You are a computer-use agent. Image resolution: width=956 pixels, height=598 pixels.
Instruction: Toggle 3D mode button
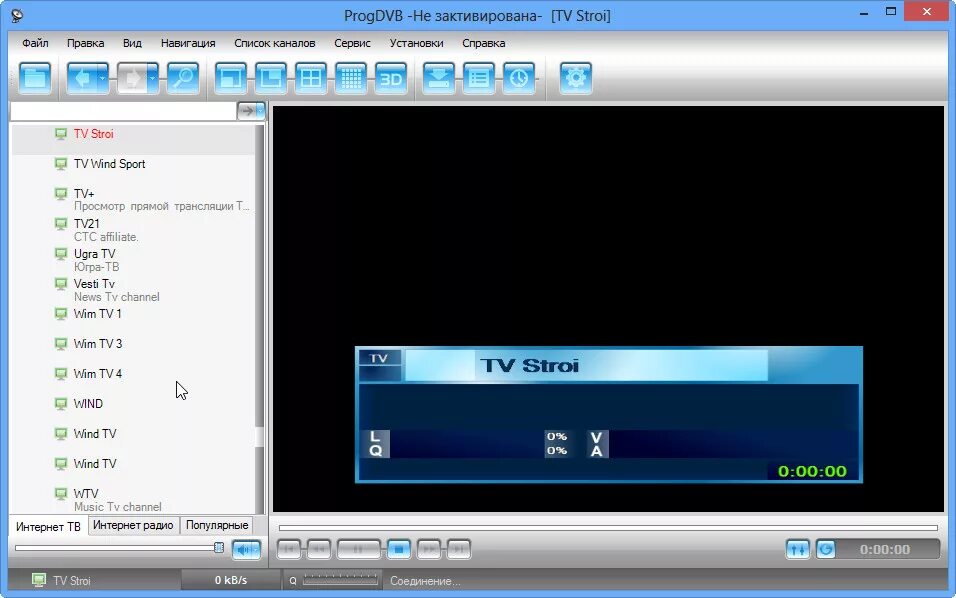point(391,78)
